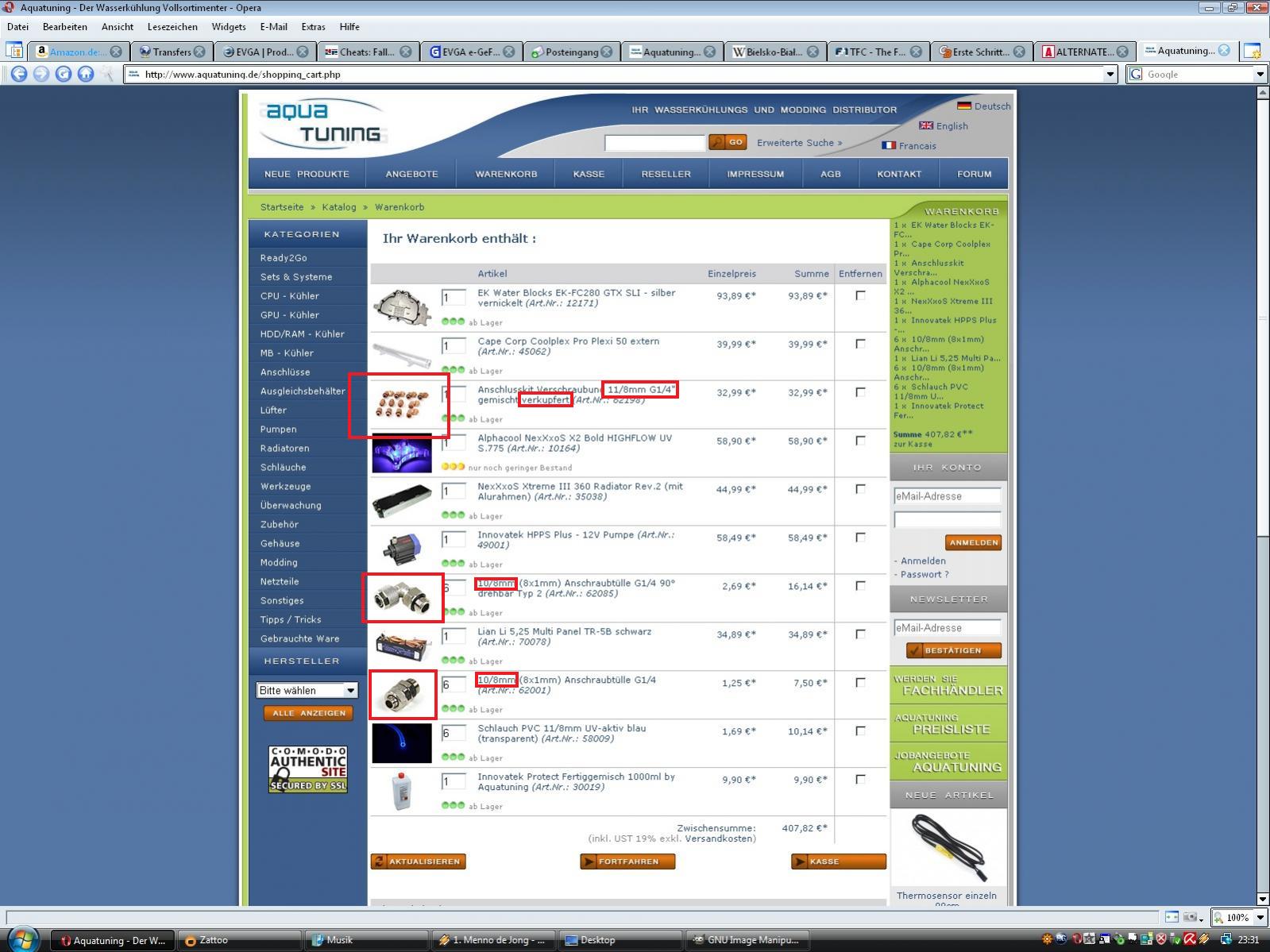Check remove box for EK Water Blocks
Screen dimensions: 1270x952
(860, 295)
